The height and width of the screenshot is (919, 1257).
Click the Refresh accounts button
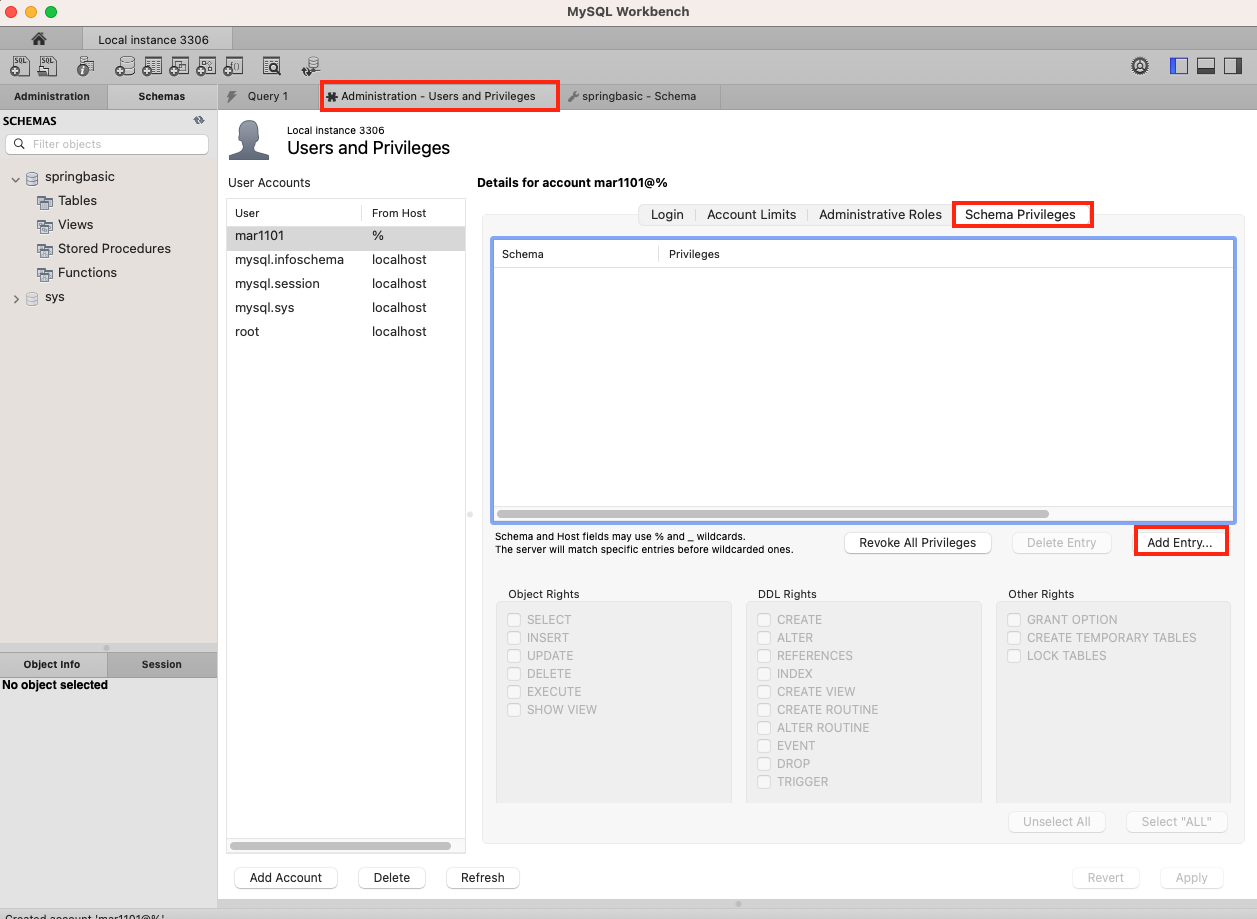pos(483,877)
